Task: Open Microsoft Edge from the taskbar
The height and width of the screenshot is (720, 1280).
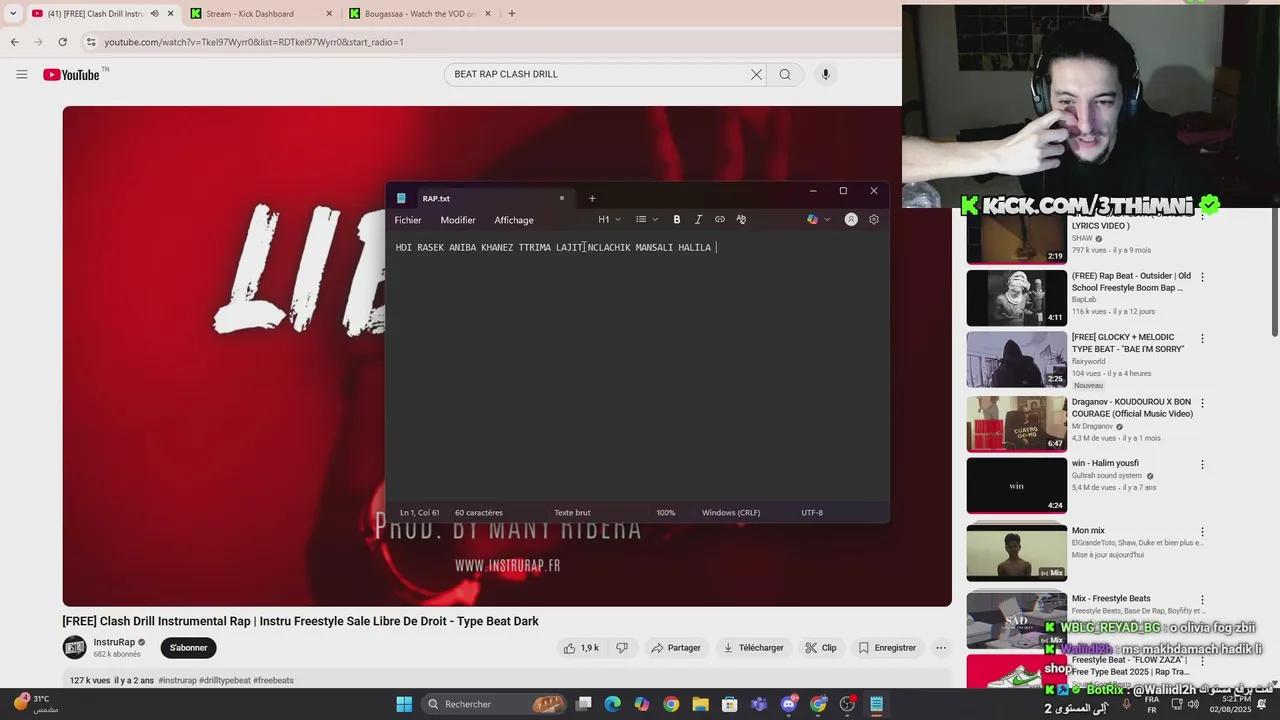Action: point(612,704)
